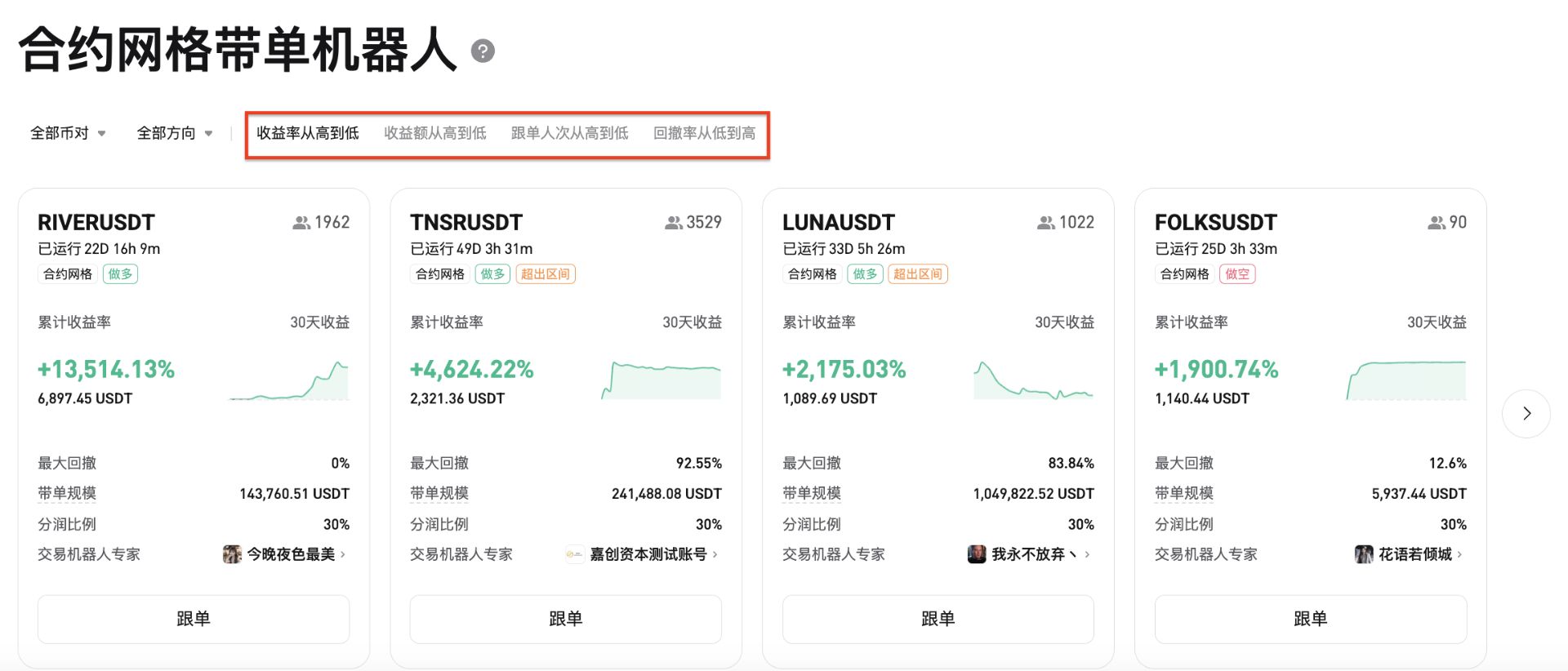Sort by 收益率从高到低
The height and width of the screenshot is (671, 1568).
(308, 133)
